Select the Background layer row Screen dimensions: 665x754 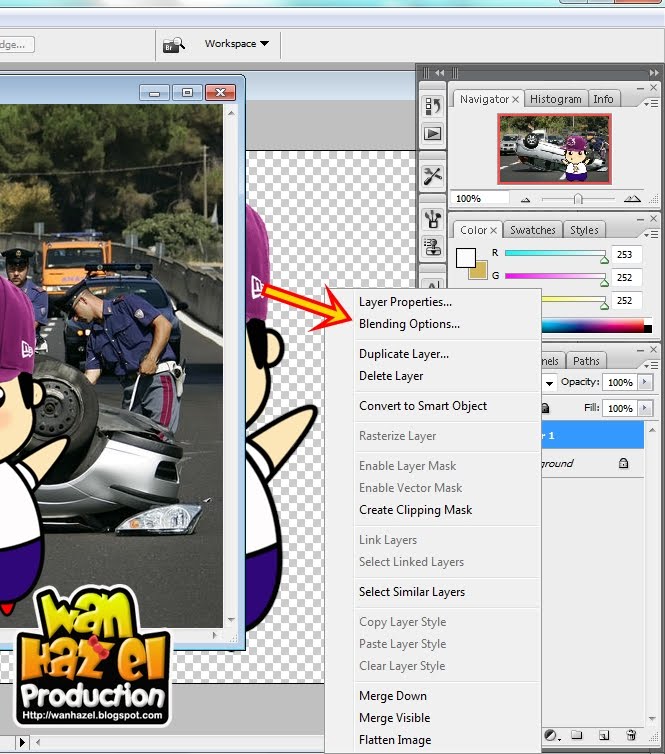[592, 464]
